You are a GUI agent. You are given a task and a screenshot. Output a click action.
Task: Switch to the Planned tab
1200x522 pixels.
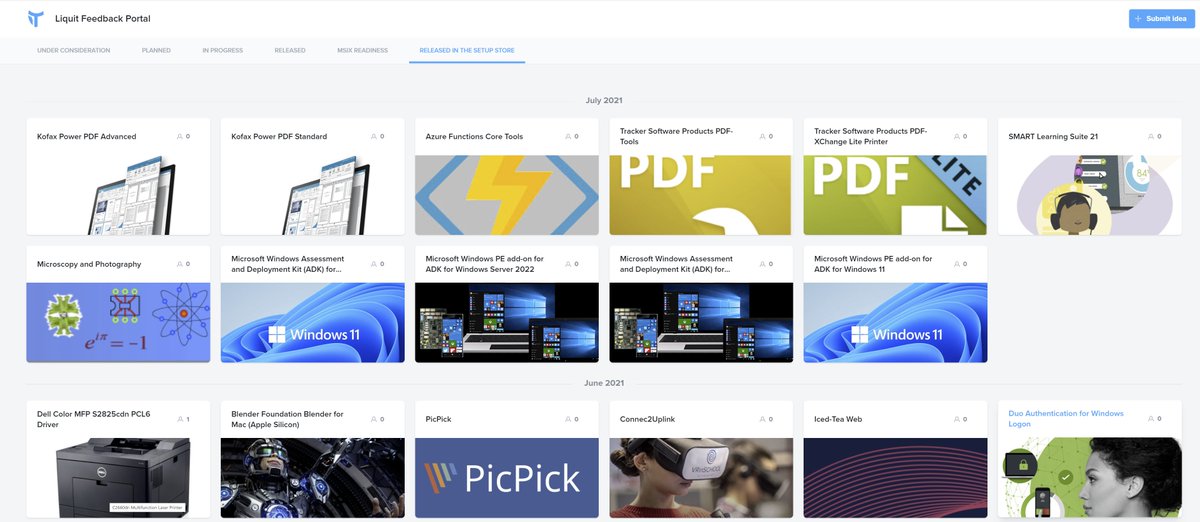tap(156, 50)
